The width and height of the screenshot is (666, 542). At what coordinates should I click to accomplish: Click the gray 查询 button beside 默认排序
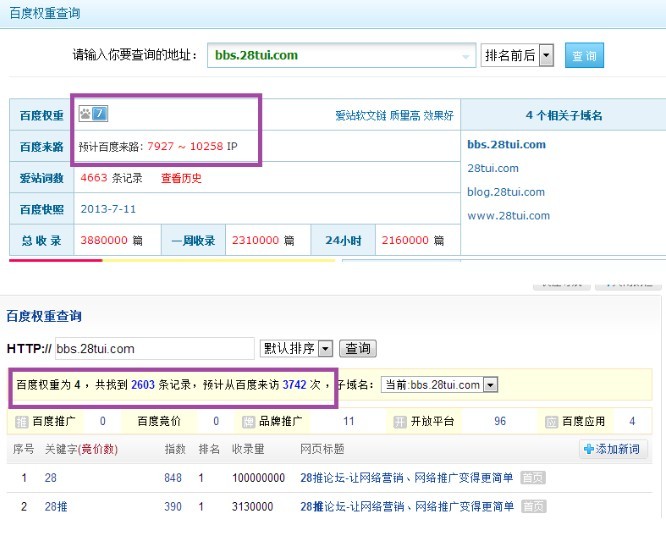tap(358, 349)
